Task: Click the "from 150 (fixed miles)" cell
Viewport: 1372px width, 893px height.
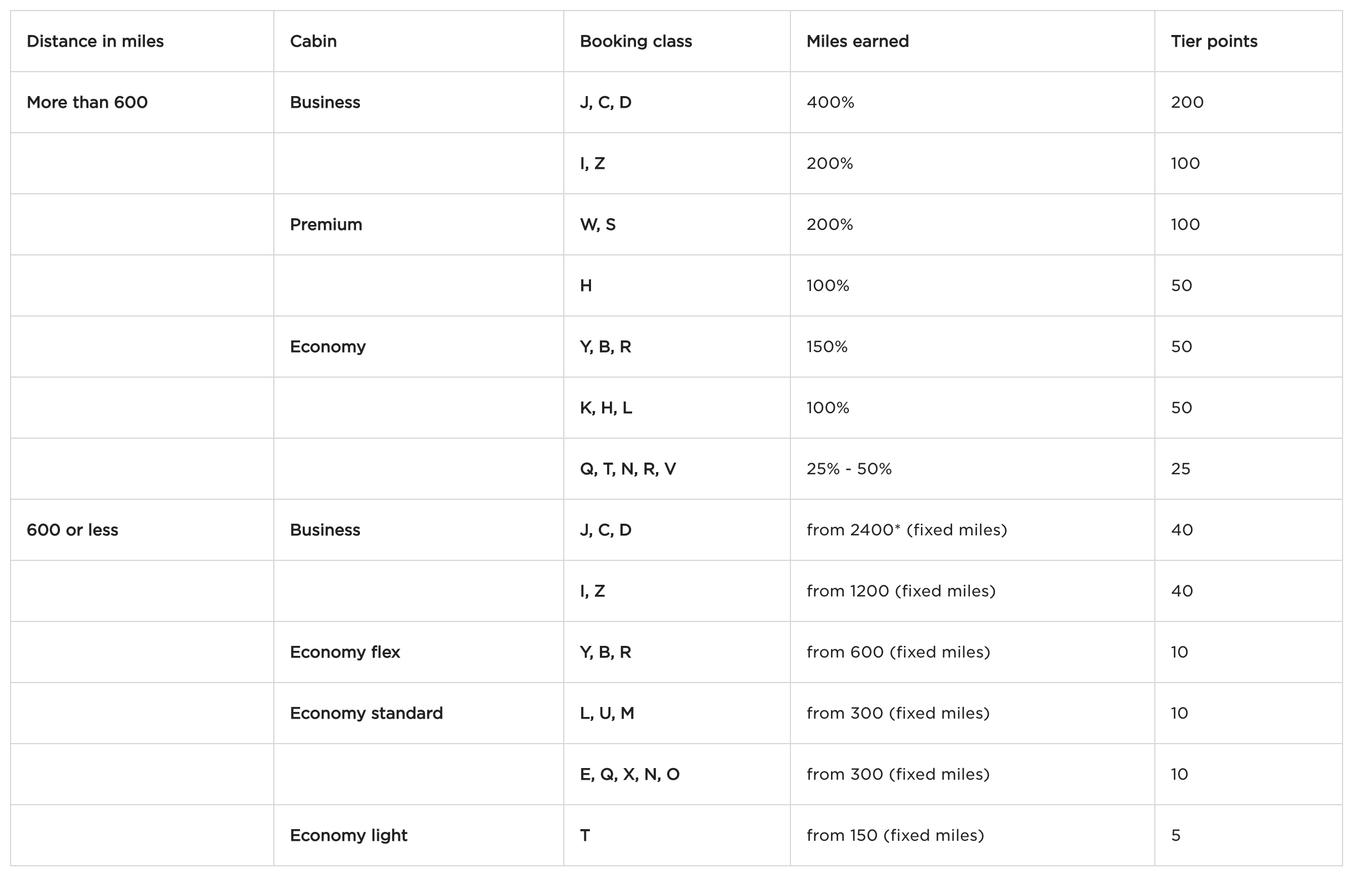Action: tap(895, 836)
